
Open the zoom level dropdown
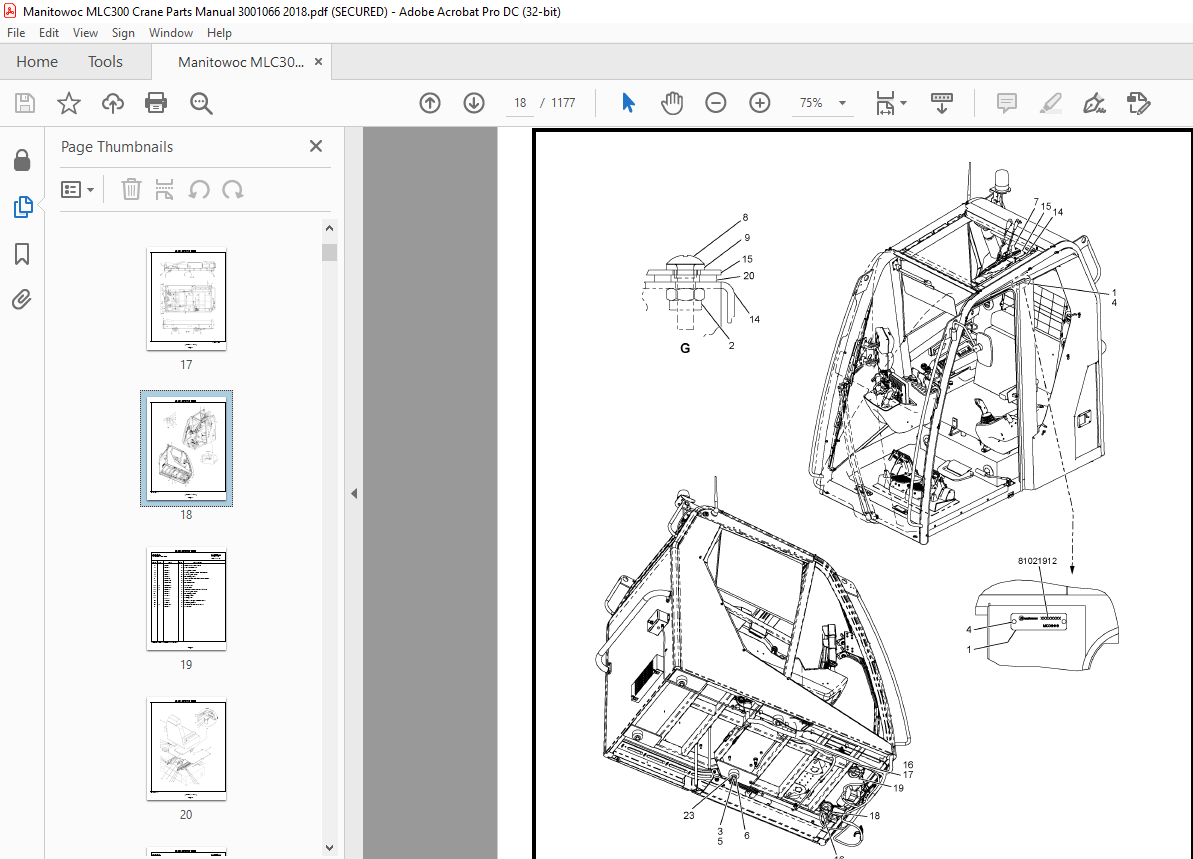(842, 103)
